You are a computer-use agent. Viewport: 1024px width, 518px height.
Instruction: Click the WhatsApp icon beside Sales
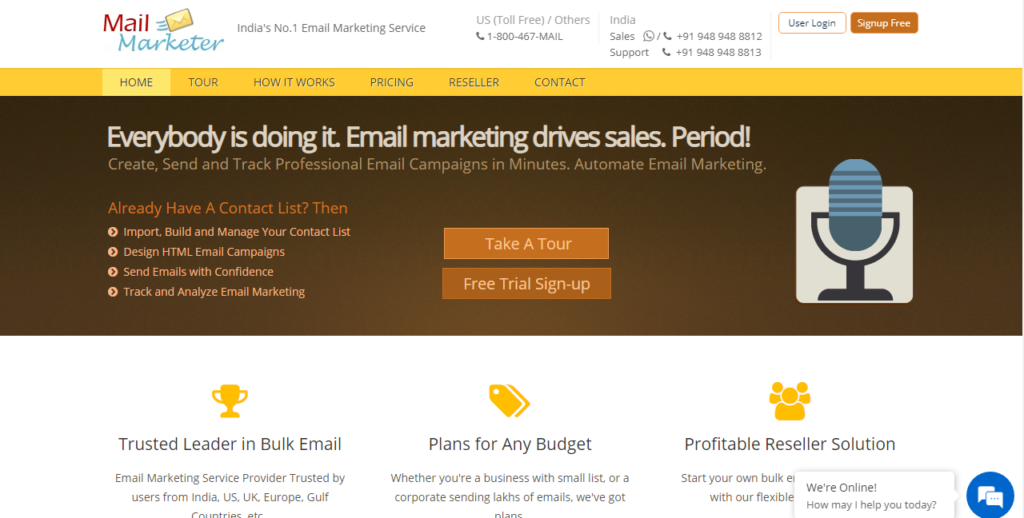[x=648, y=37]
